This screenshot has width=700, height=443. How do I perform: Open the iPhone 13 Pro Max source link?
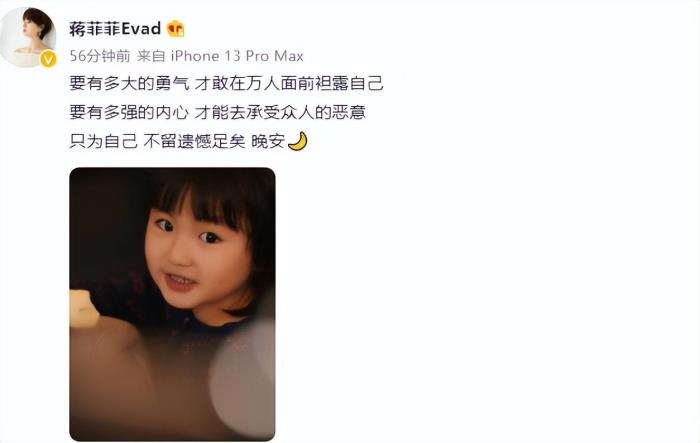pos(237,56)
